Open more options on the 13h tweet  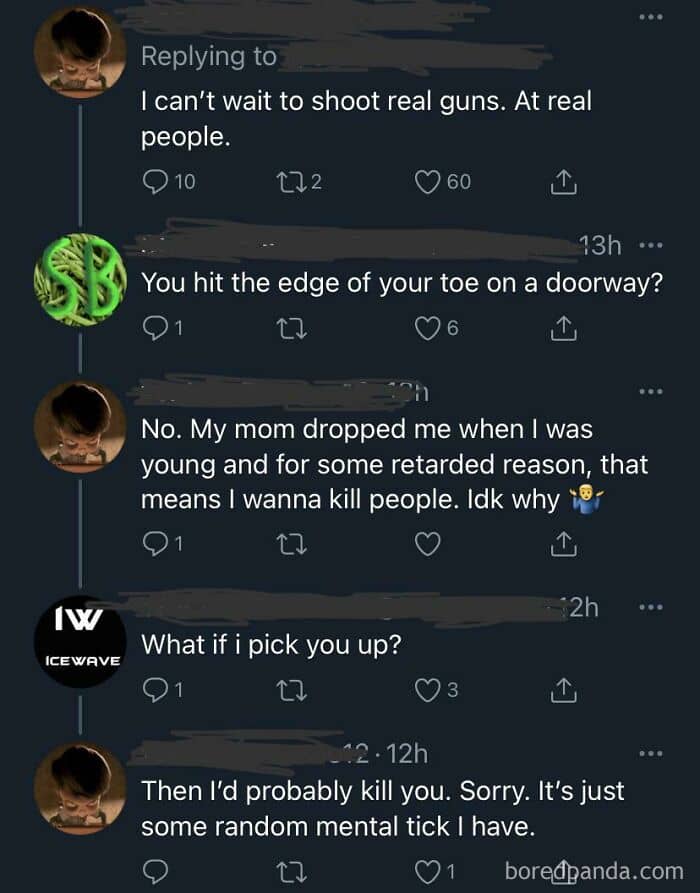pyautogui.click(x=650, y=247)
